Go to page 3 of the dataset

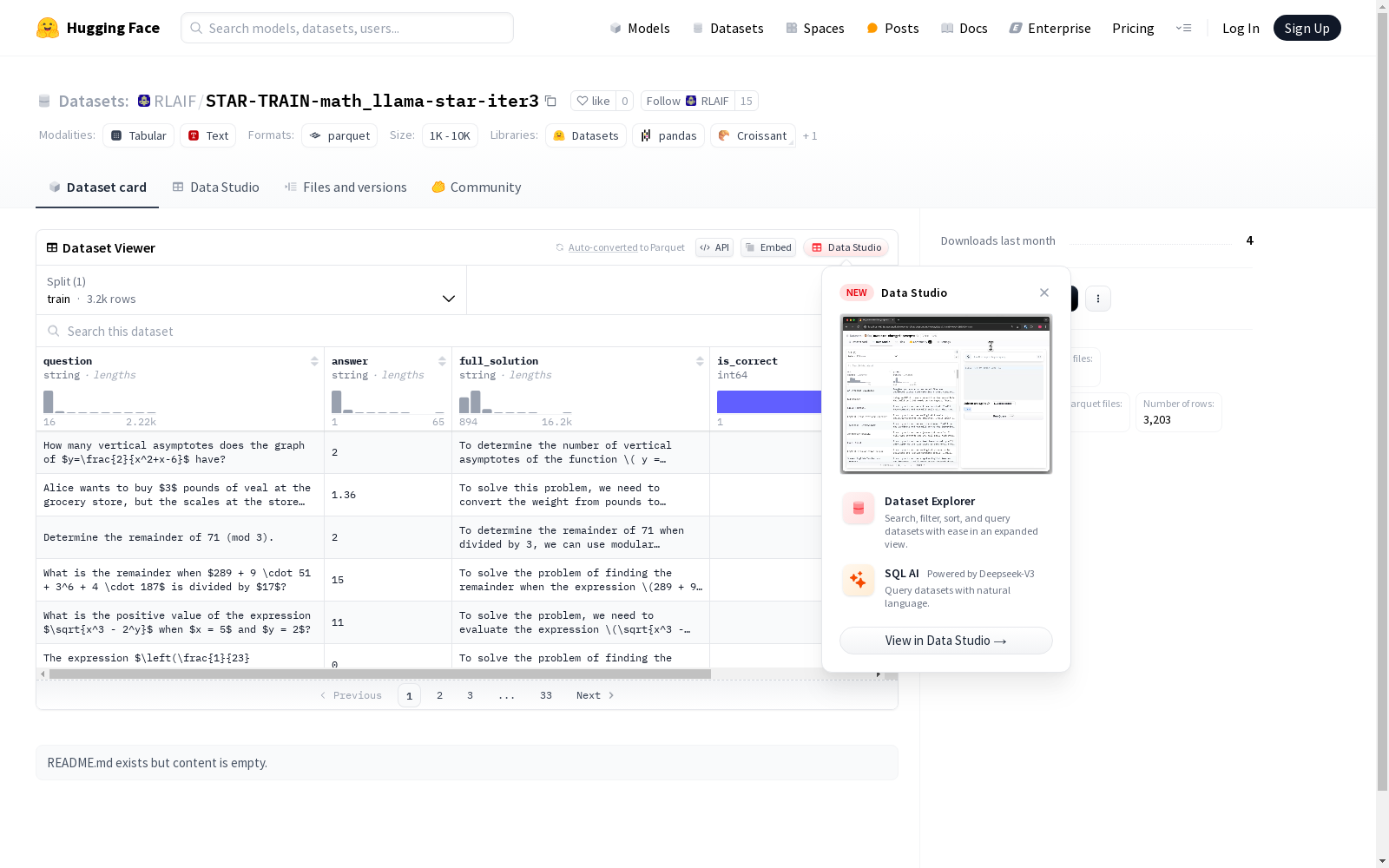point(471,695)
